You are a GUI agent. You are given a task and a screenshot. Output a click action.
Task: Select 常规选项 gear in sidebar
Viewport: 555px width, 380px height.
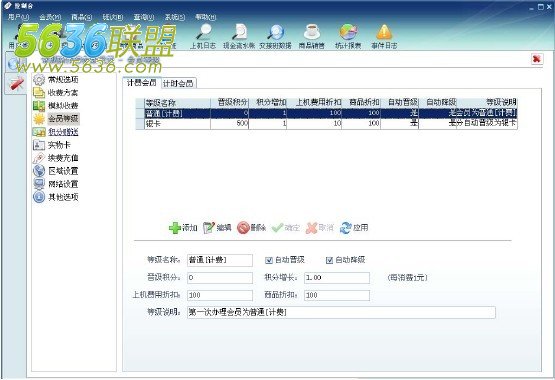tap(39, 80)
